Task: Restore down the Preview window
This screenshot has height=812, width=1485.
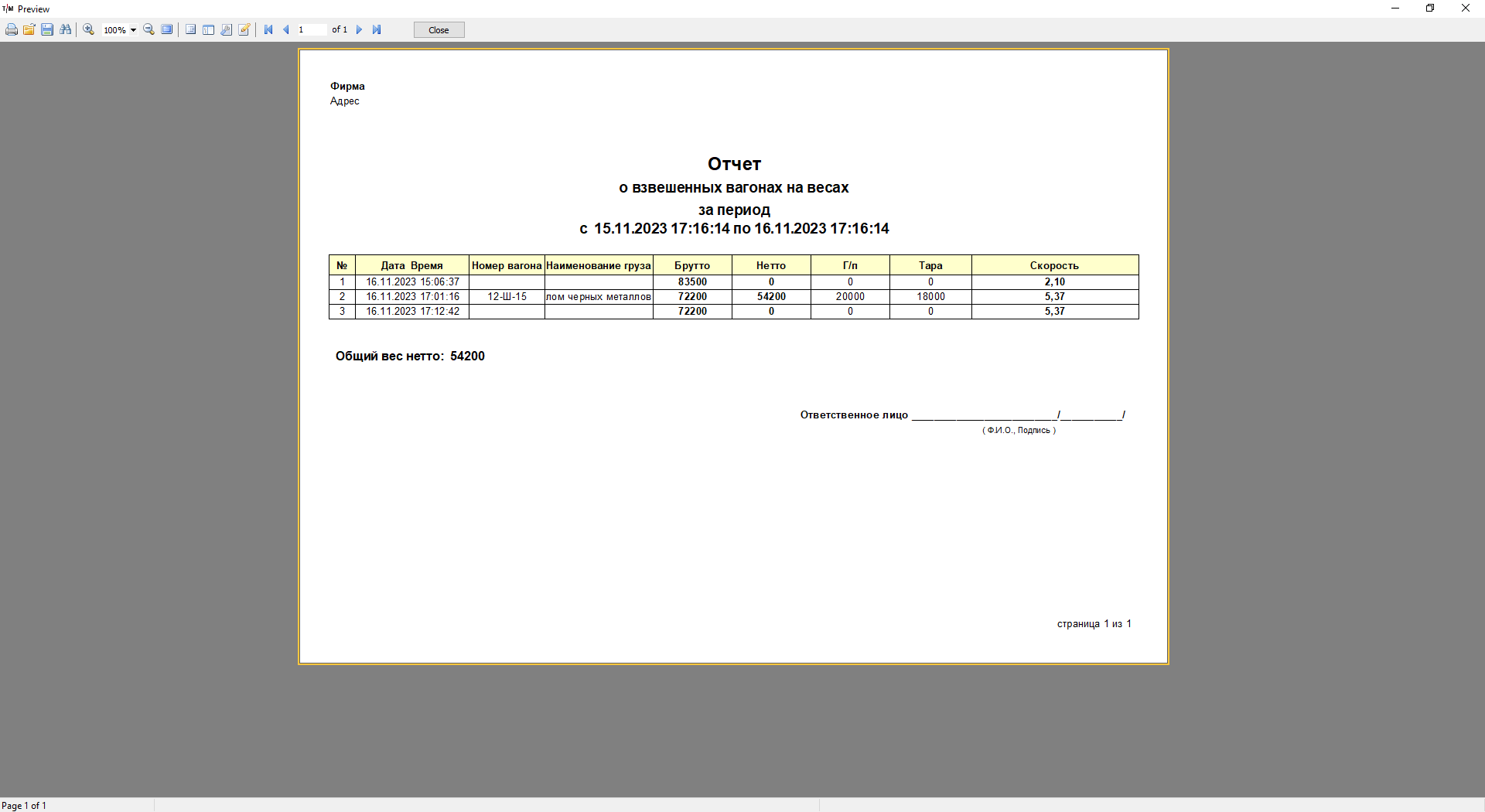Action: click(1430, 9)
